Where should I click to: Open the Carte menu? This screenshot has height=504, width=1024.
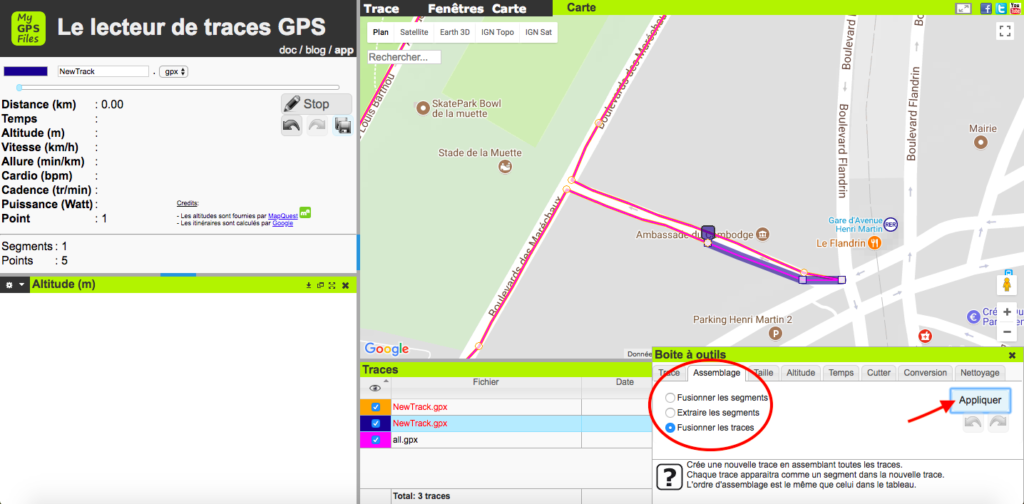(x=509, y=8)
